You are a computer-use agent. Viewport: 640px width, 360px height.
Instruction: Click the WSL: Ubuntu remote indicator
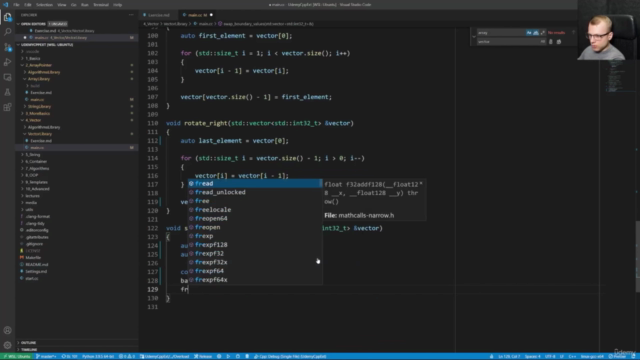(16, 356)
